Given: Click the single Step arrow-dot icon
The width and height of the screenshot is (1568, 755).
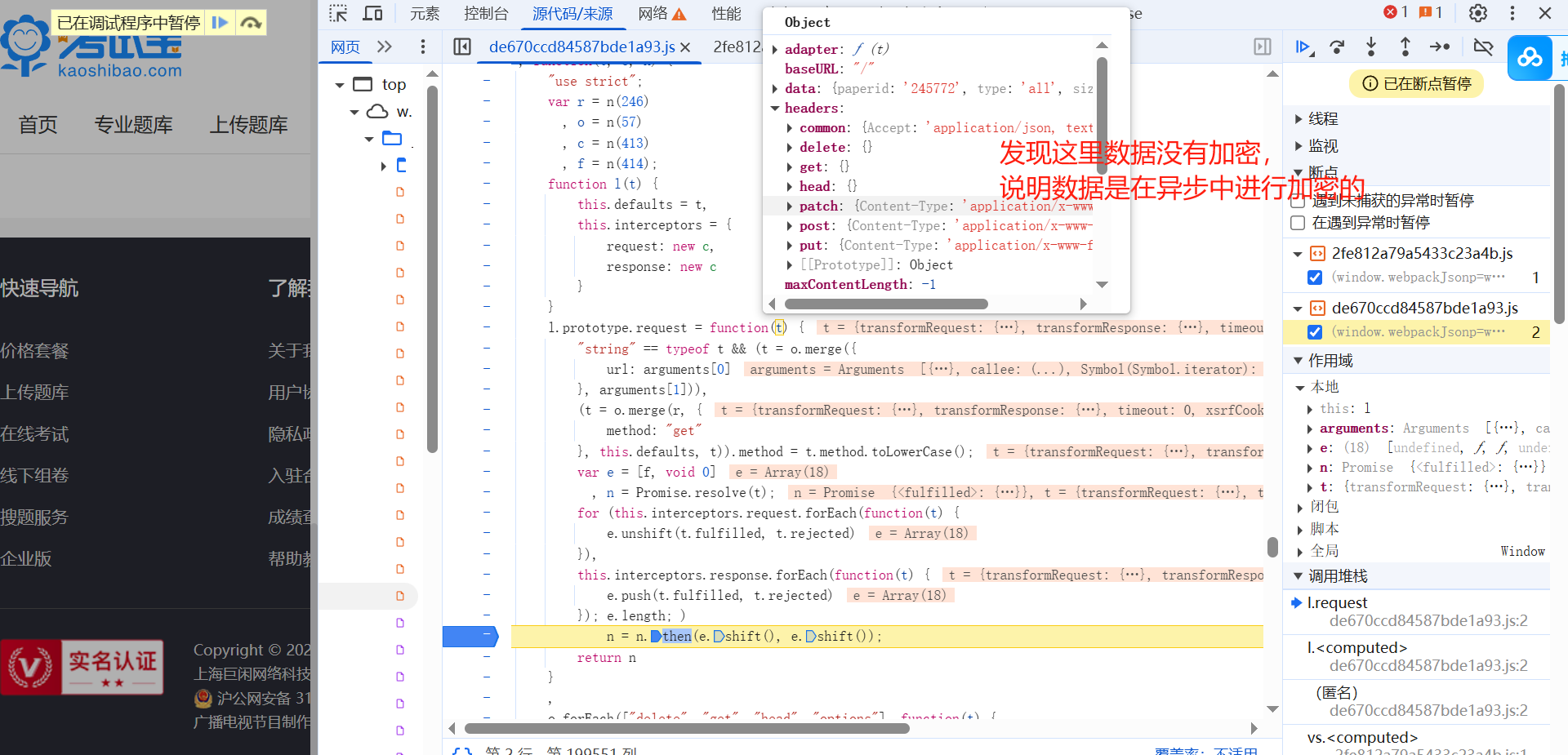Looking at the screenshot, I should 1440,47.
